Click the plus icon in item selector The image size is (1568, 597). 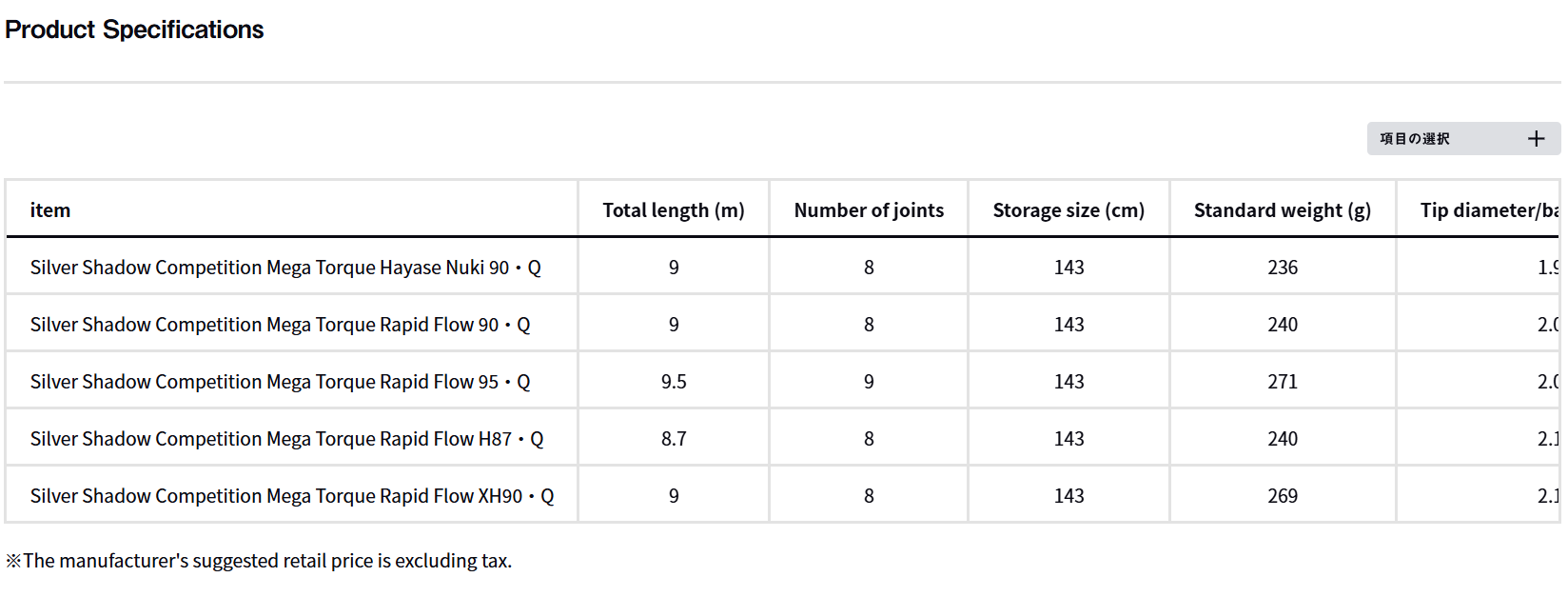[1536, 139]
